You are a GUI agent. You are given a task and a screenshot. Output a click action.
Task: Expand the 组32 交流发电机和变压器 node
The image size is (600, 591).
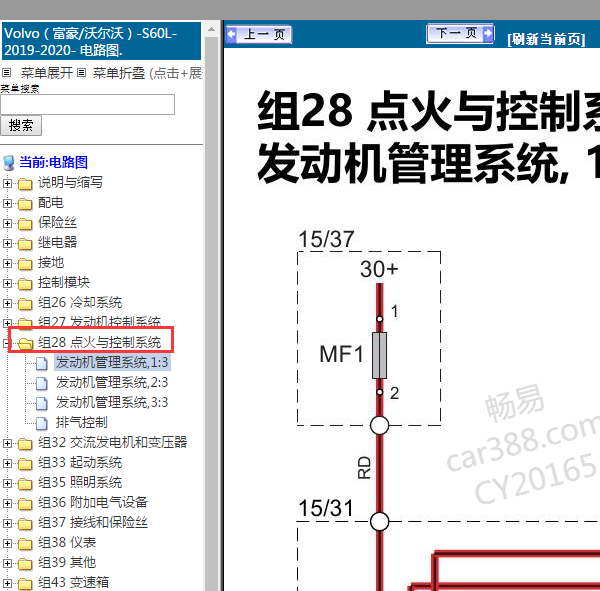point(7,443)
